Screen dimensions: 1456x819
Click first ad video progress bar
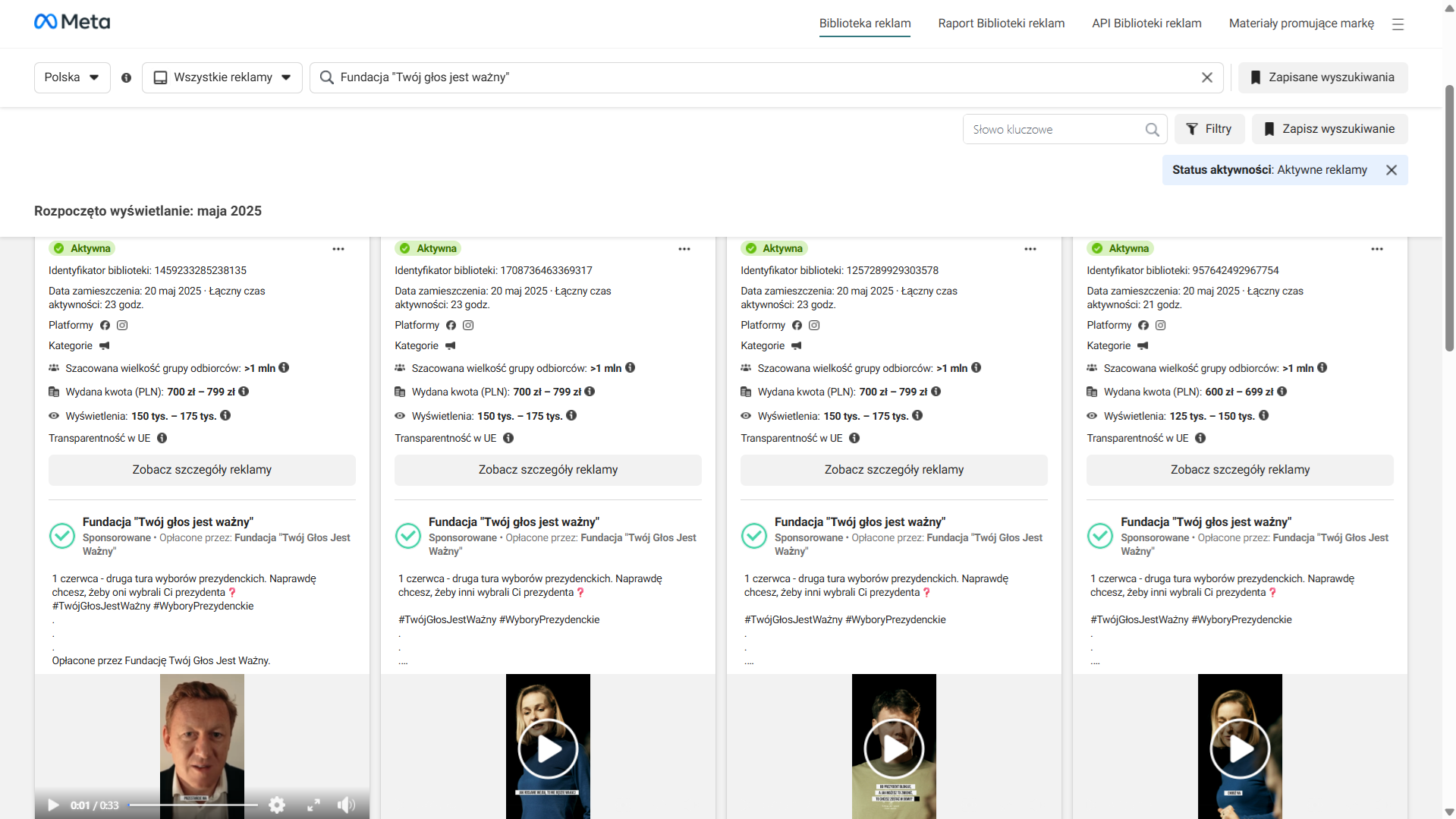click(x=193, y=805)
